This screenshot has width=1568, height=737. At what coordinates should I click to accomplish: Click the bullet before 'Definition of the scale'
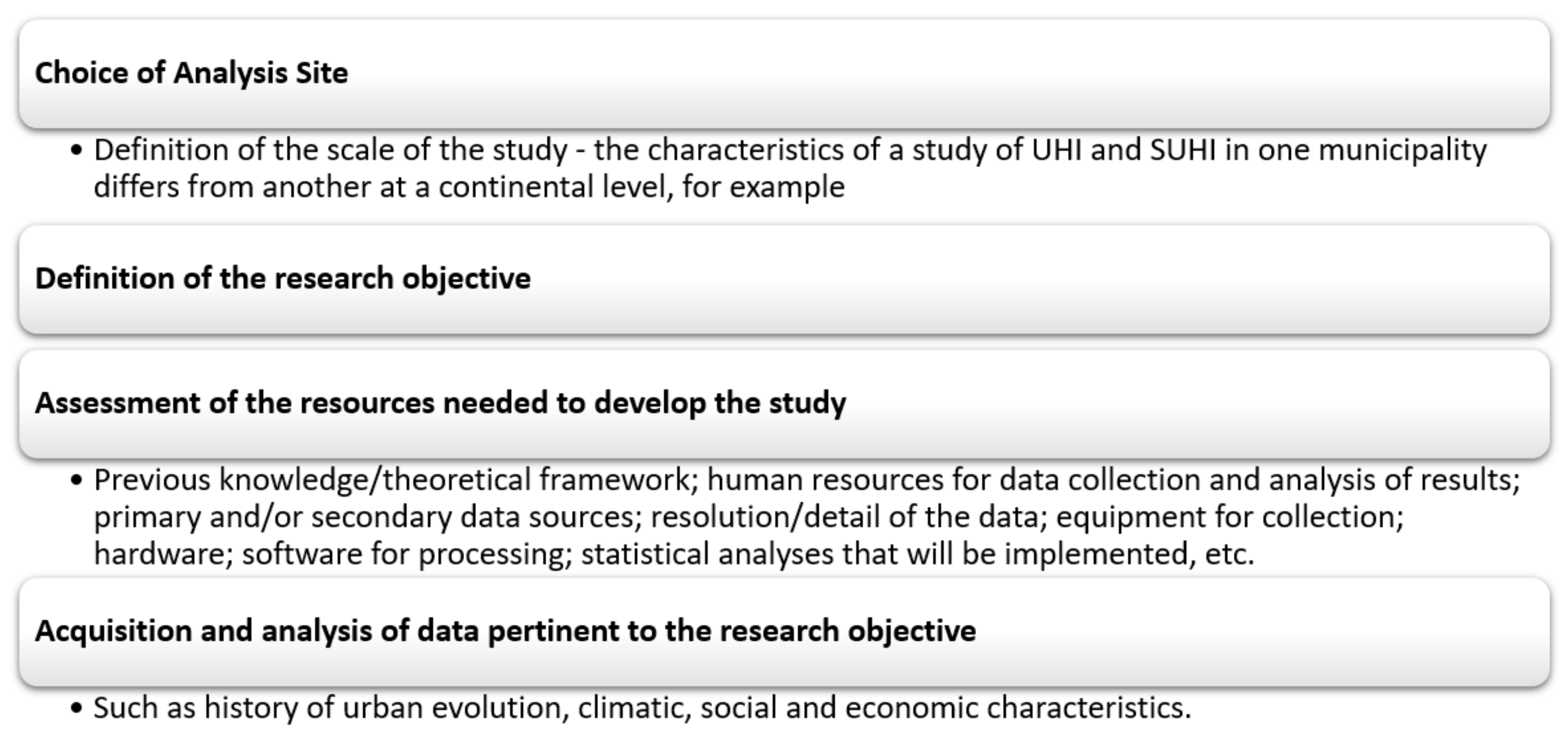pyautogui.click(x=76, y=150)
